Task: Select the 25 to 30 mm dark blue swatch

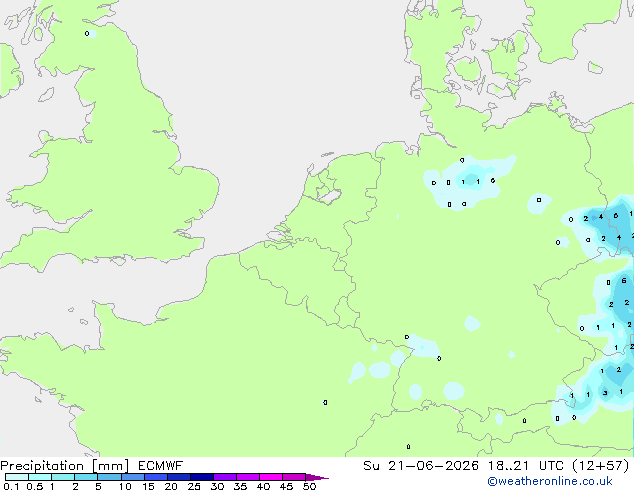Action: pyautogui.click(x=202, y=477)
